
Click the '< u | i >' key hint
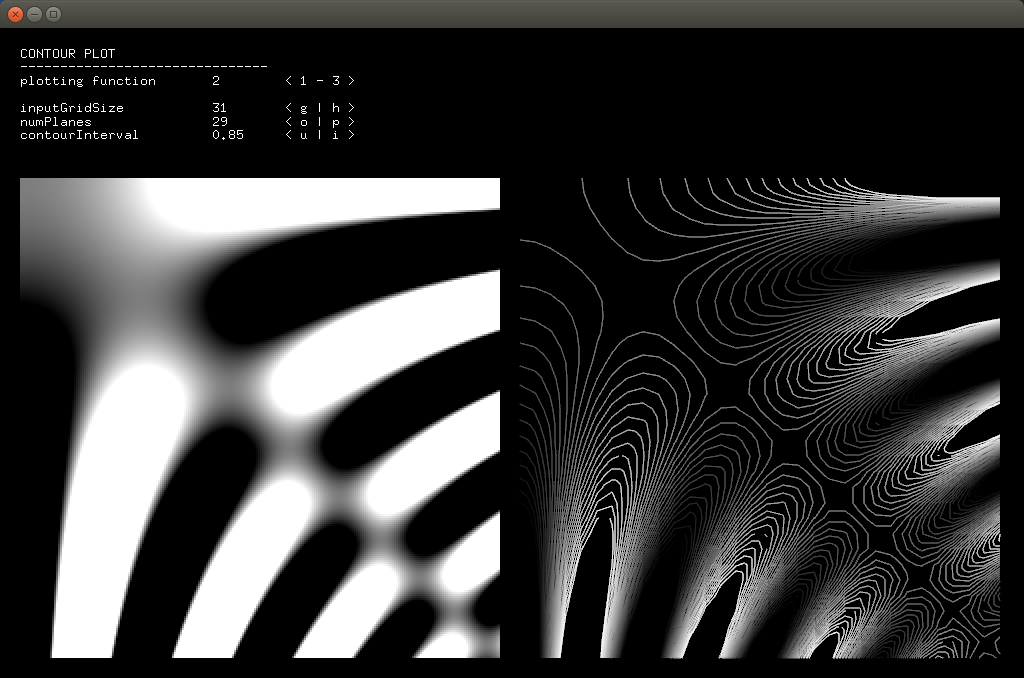click(x=320, y=135)
